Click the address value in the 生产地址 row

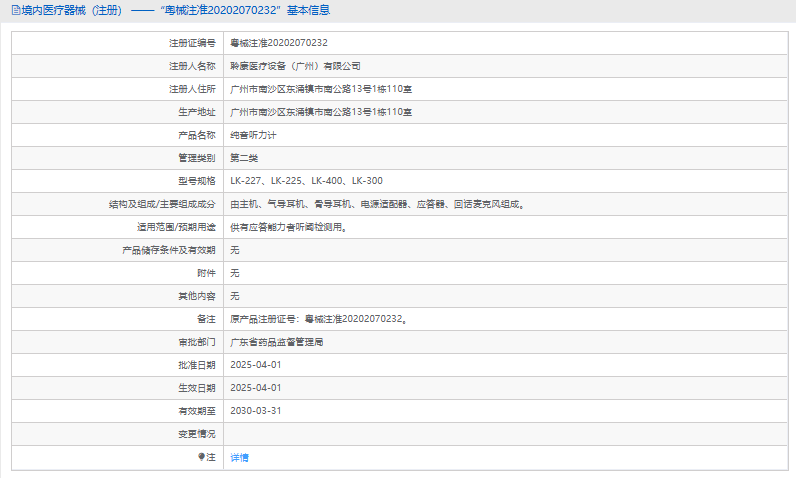point(321,112)
